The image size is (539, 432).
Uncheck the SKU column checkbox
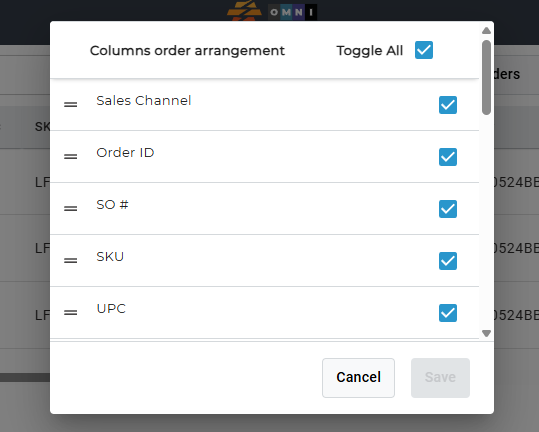click(x=448, y=261)
